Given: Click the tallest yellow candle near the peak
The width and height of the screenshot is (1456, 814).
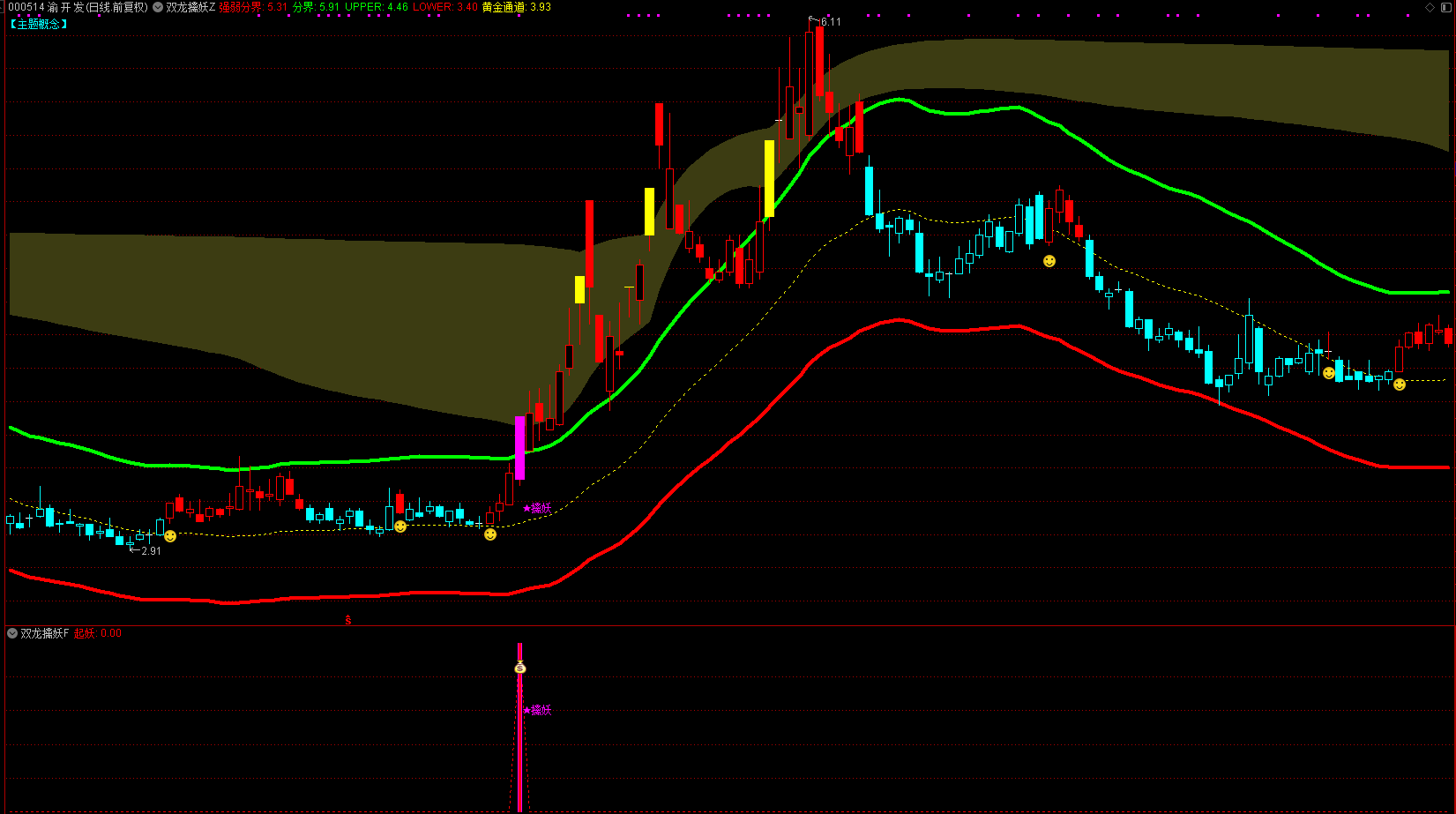Looking at the screenshot, I should point(769,179).
